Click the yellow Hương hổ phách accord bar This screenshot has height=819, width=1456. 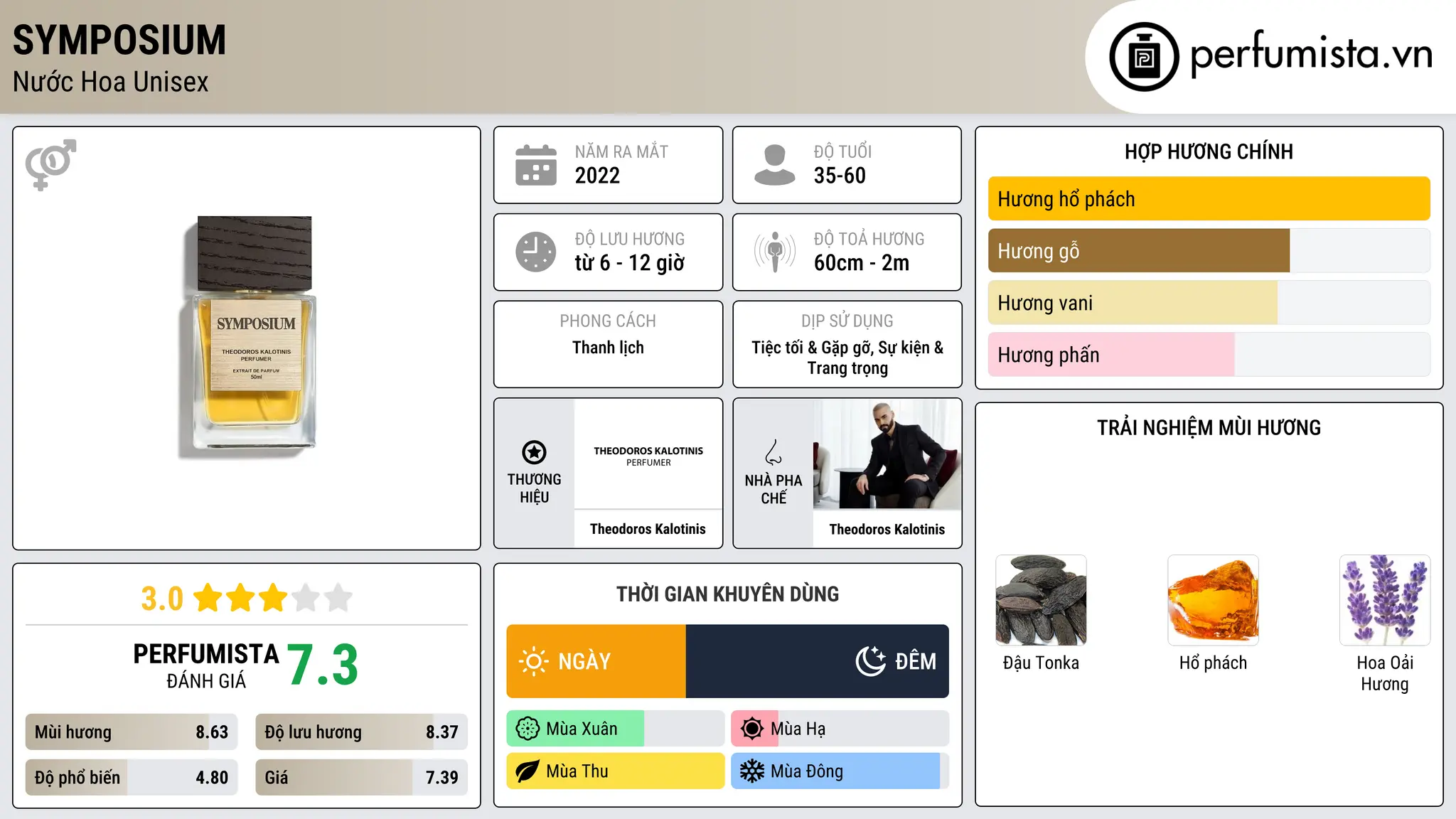pyautogui.click(x=1209, y=199)
